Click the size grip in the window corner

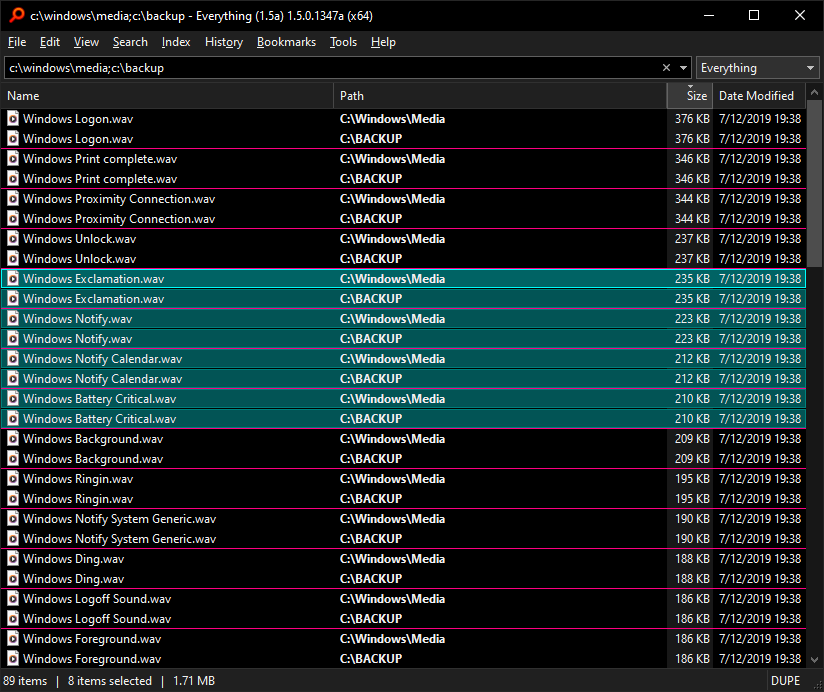817,685
